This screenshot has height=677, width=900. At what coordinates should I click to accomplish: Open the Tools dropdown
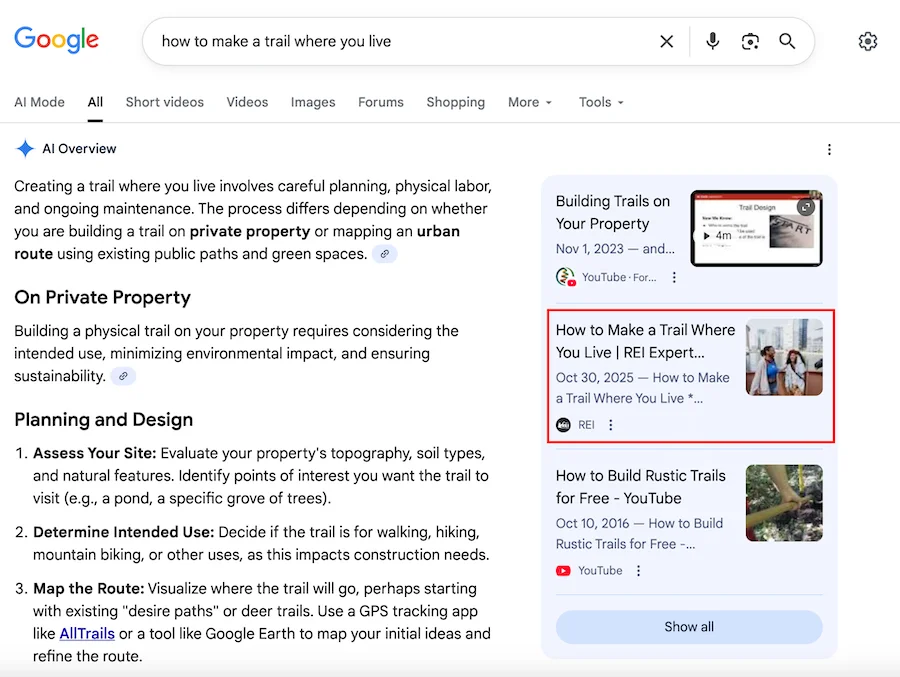(x=601, y=102)
